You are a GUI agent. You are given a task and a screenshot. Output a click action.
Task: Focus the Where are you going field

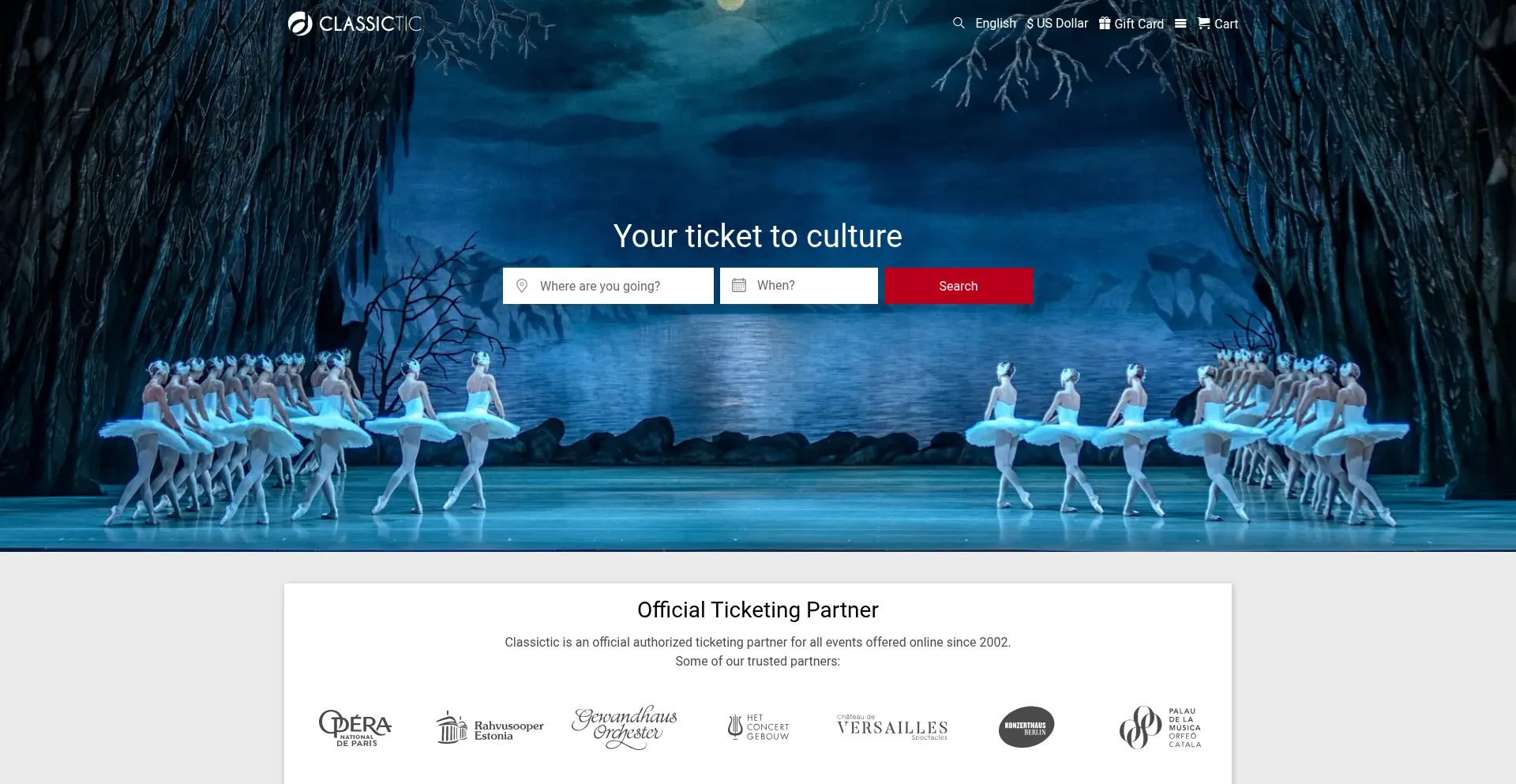point(608,286)
